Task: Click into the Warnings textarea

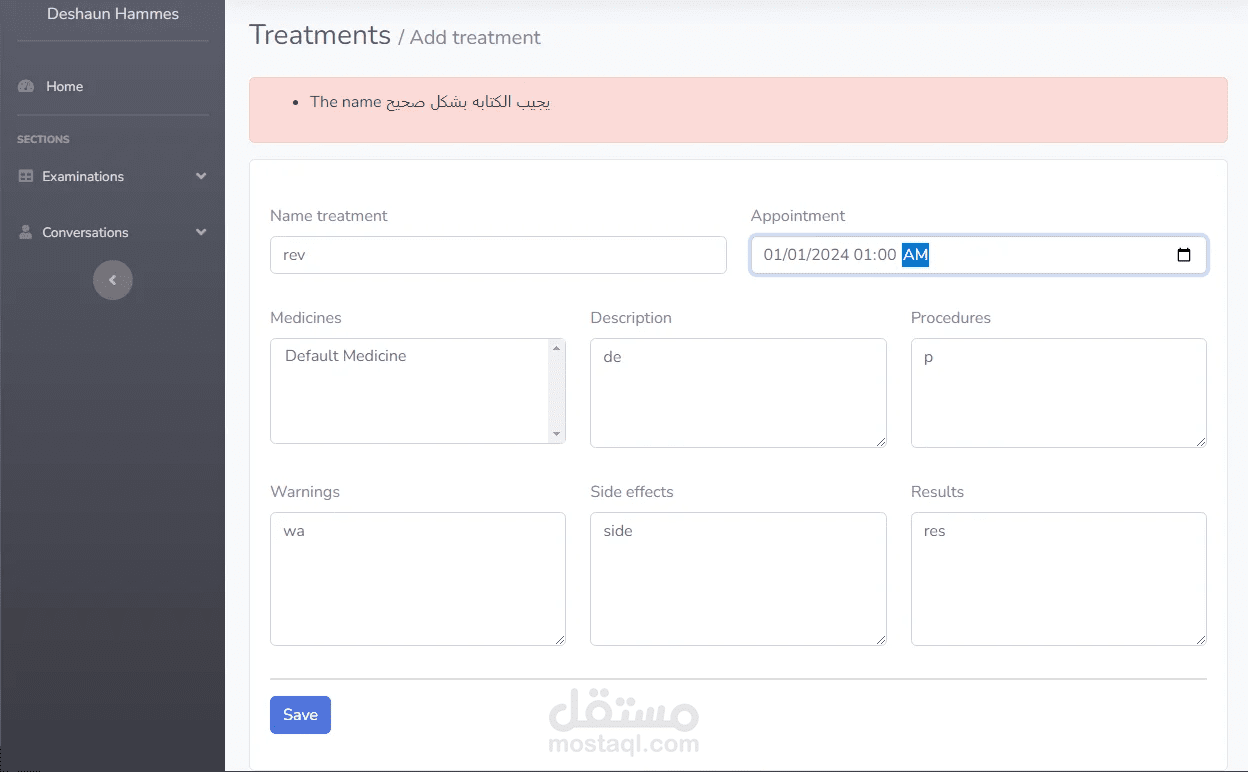Action: [x=418, y=578]
